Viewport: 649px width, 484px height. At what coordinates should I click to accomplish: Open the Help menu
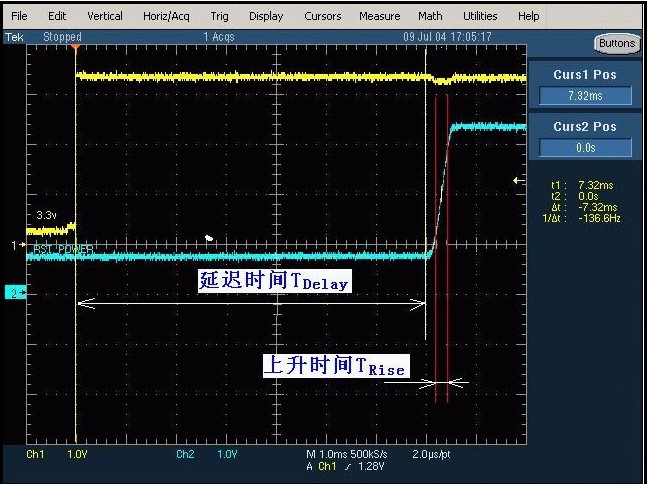pyautogui.click(x=529, y=16)
